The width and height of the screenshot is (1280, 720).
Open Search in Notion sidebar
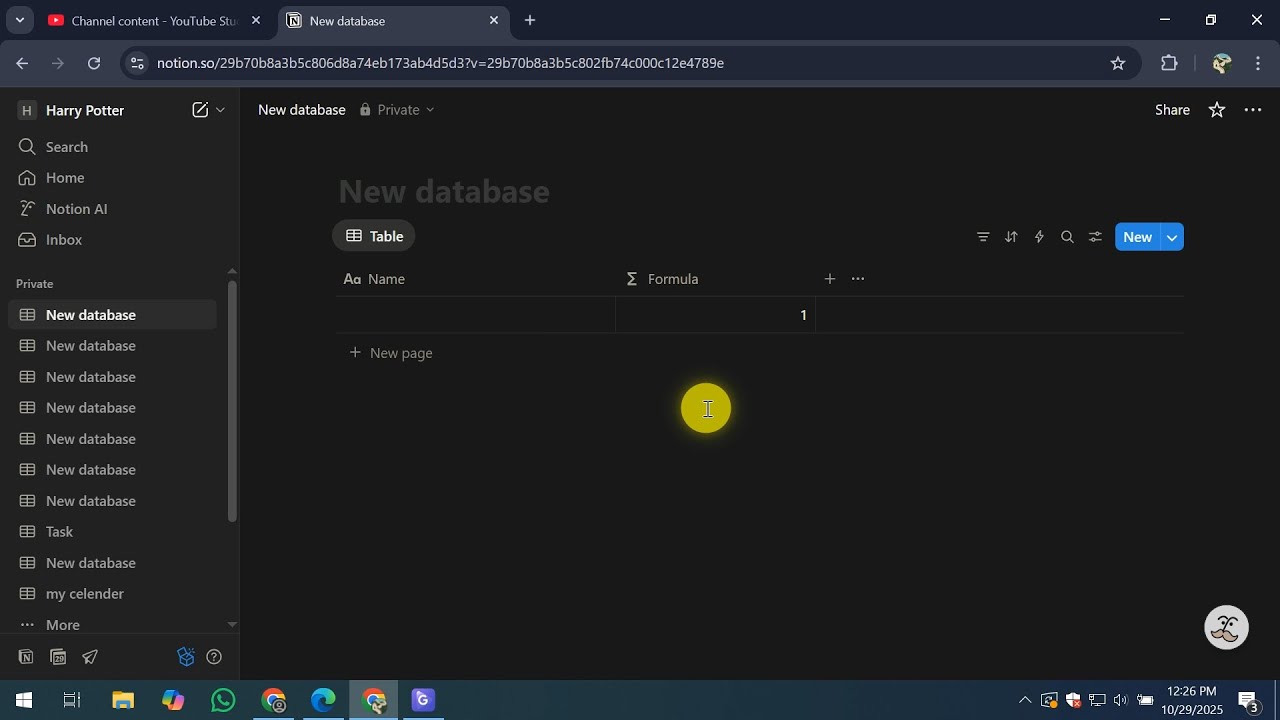(x=112, y=147)
